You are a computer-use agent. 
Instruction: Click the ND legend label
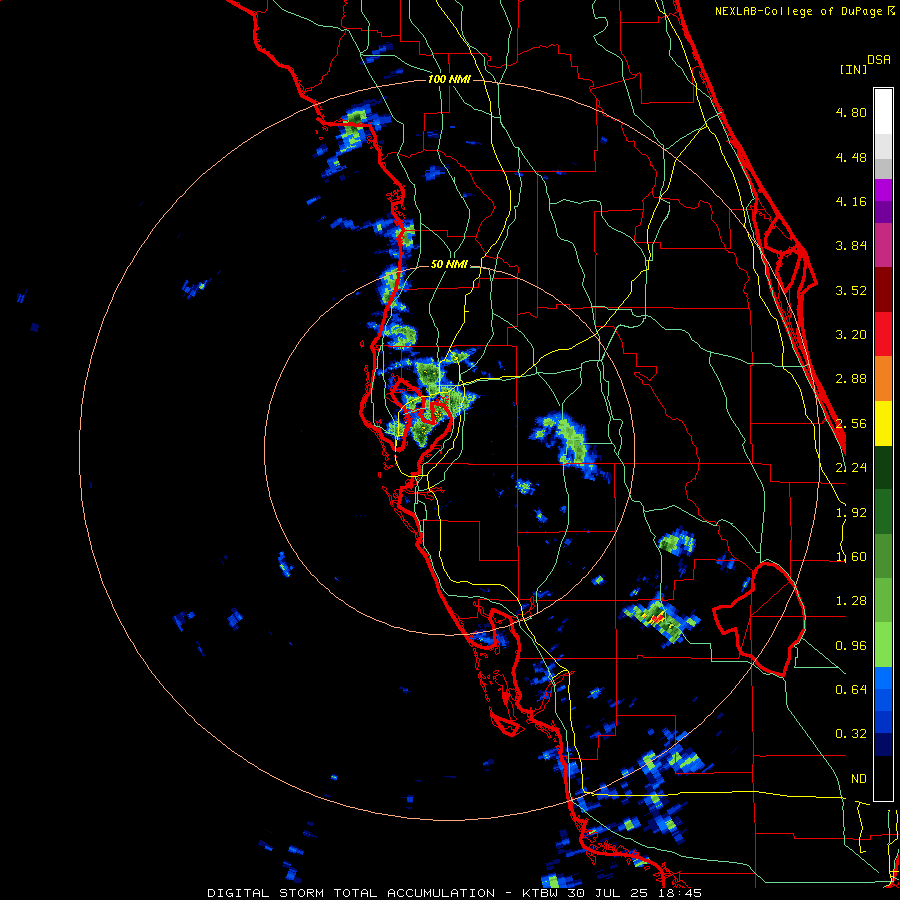(x=859, y=779)
